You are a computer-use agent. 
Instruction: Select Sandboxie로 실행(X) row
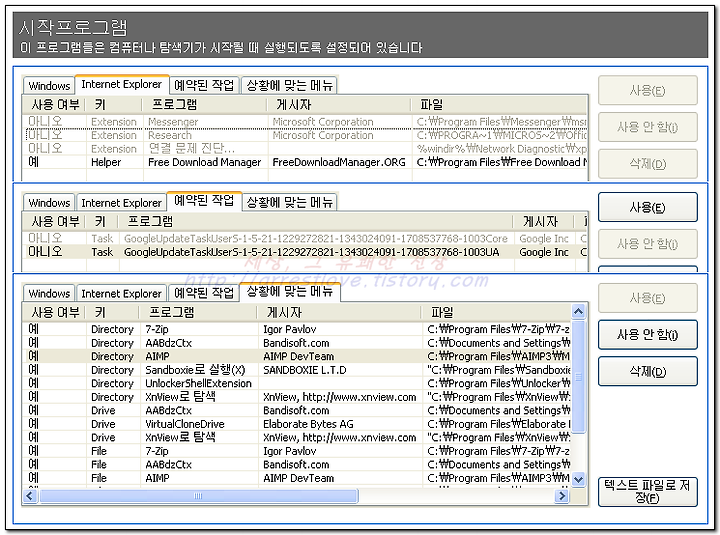click(297, 370)
